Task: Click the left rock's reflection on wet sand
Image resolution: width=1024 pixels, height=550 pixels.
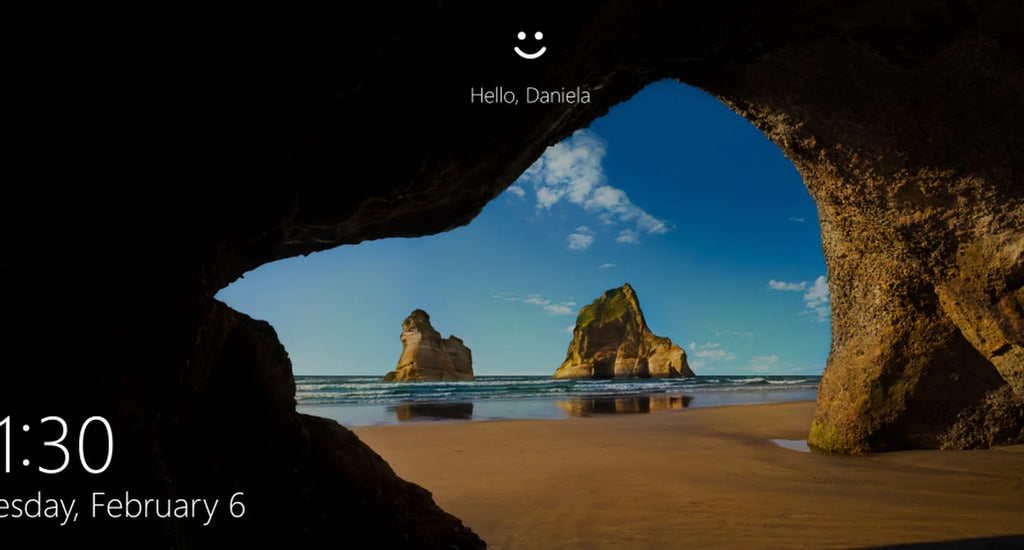Action: point(433,410)
